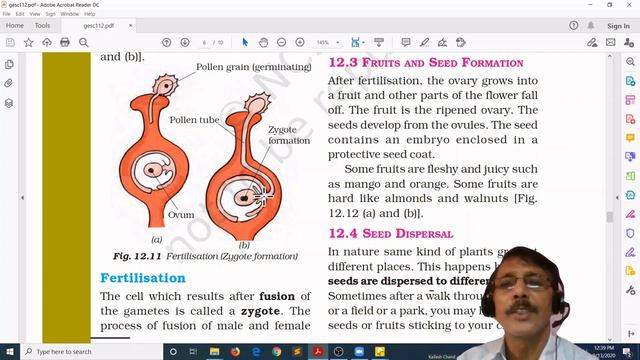The height and width of the screenshot is (360, 640).
Task: Open Zoom app from taskbar
Action: pos(359,351)
